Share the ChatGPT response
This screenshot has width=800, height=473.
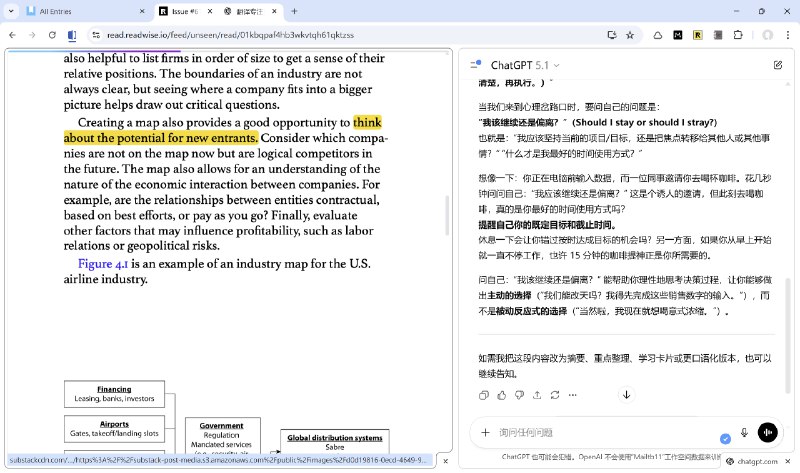[537, 395]
